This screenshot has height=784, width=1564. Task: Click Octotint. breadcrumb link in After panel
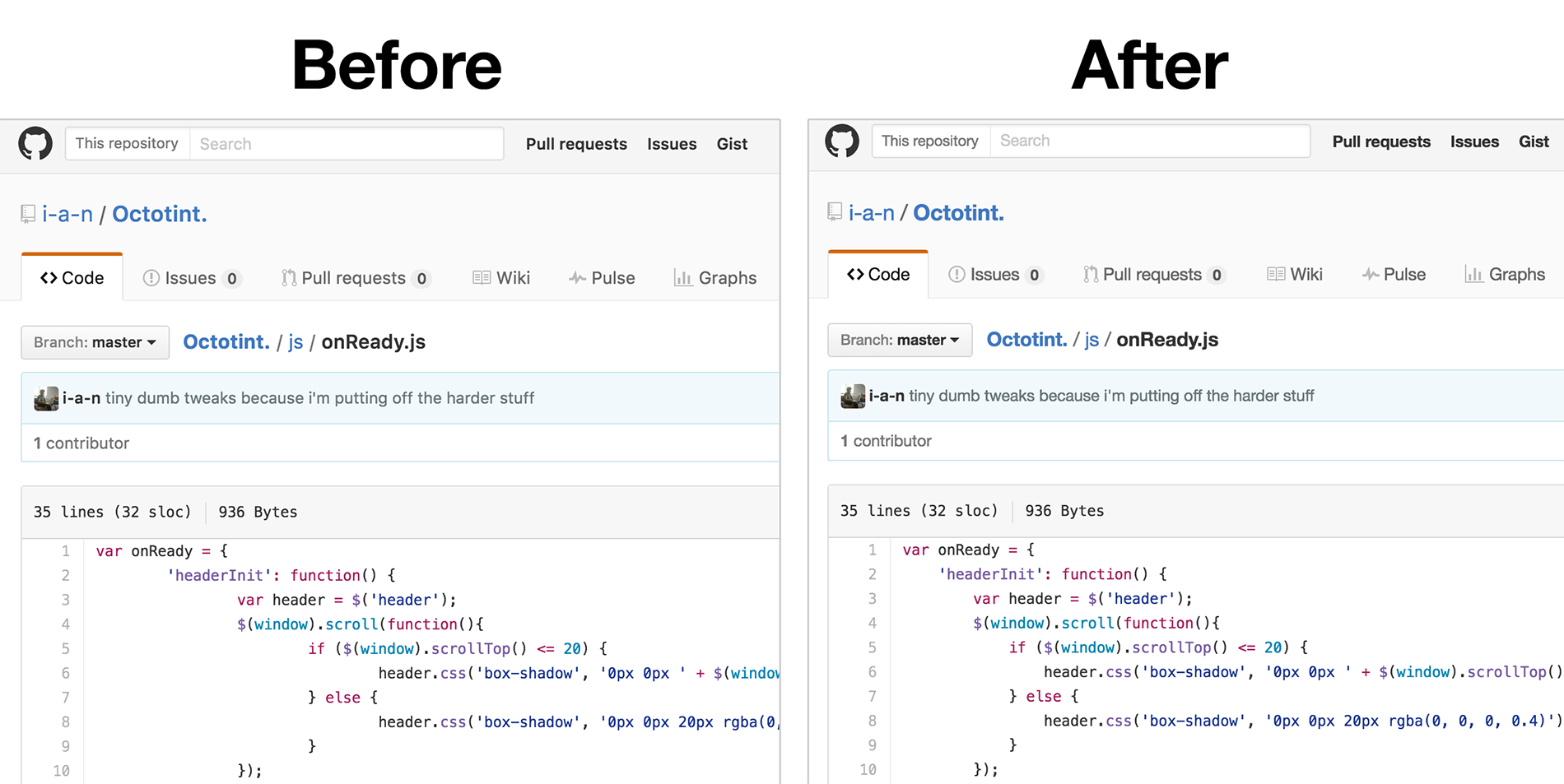1027,340
